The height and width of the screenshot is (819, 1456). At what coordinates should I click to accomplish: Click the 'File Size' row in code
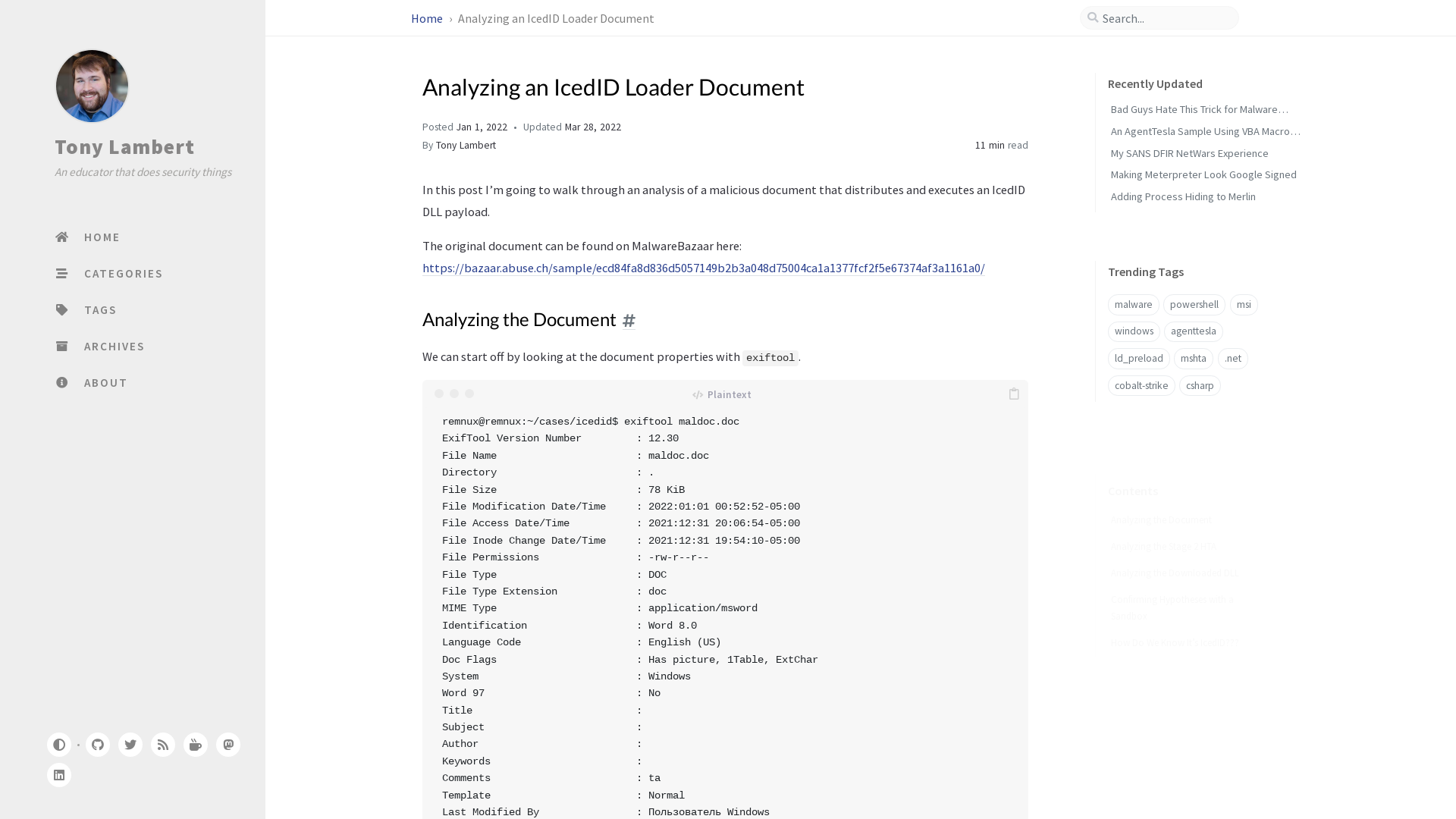563,490
